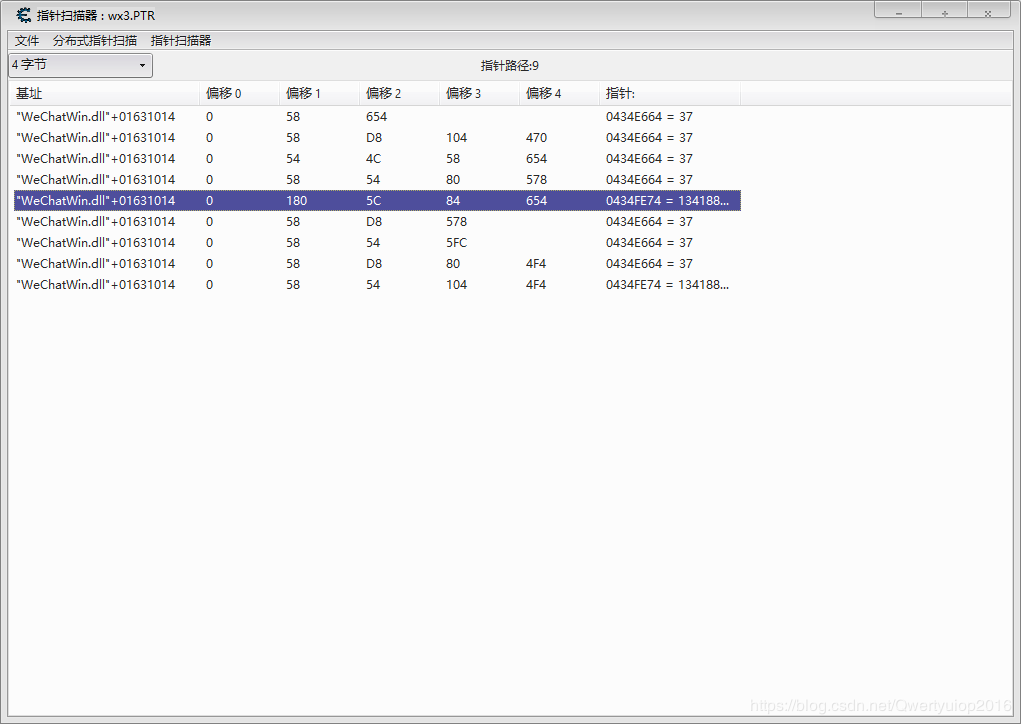1021x724 pixels.
Task: Sort by the 偏移 3 column header
Action: pyautogui.click(x=480, y=93)
